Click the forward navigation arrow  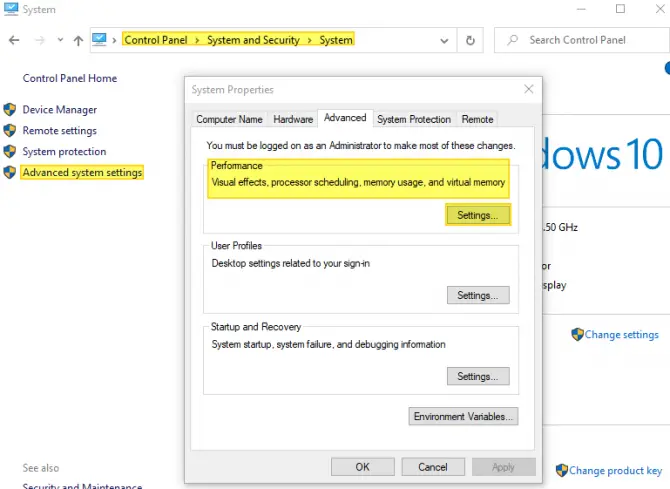click(x=40, y=40)
